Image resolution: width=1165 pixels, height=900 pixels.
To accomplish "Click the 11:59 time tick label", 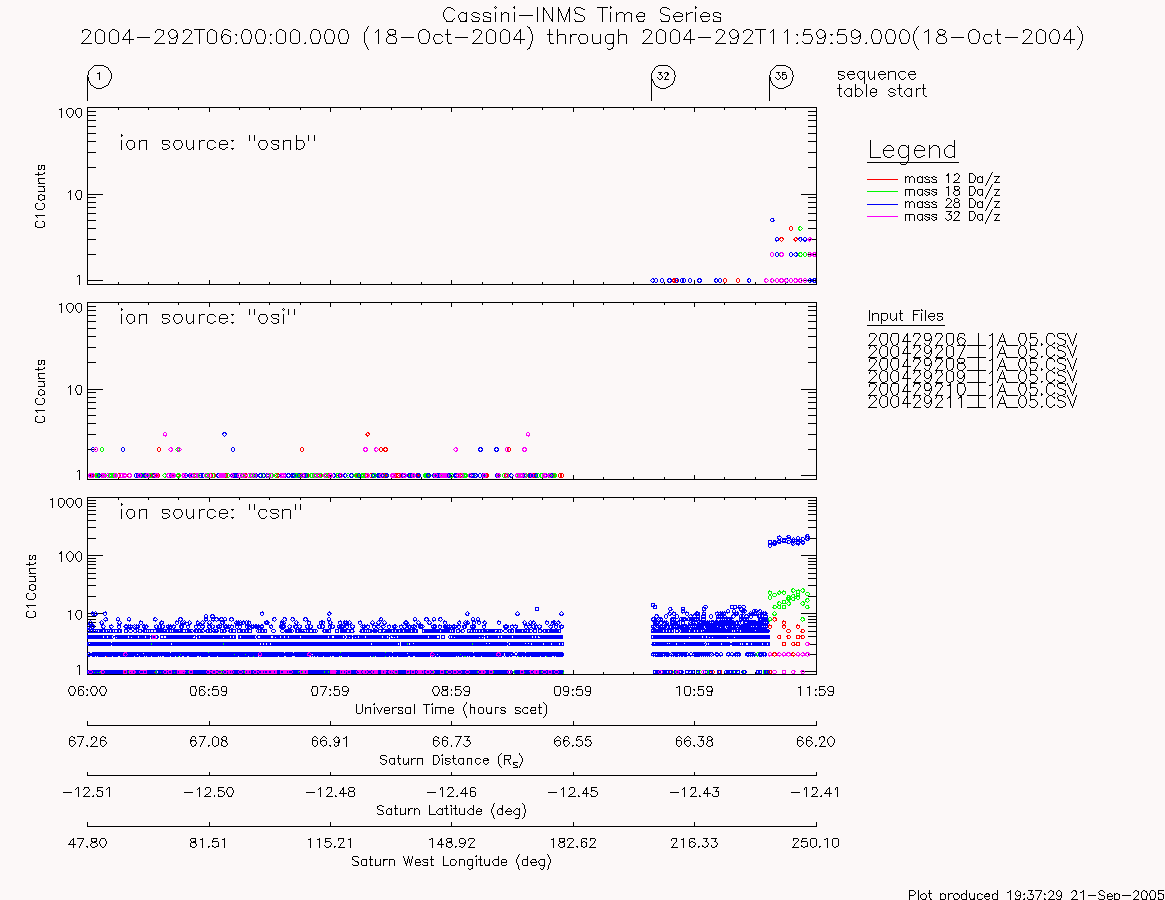I will pyautogui.click(x=816, y=691).
